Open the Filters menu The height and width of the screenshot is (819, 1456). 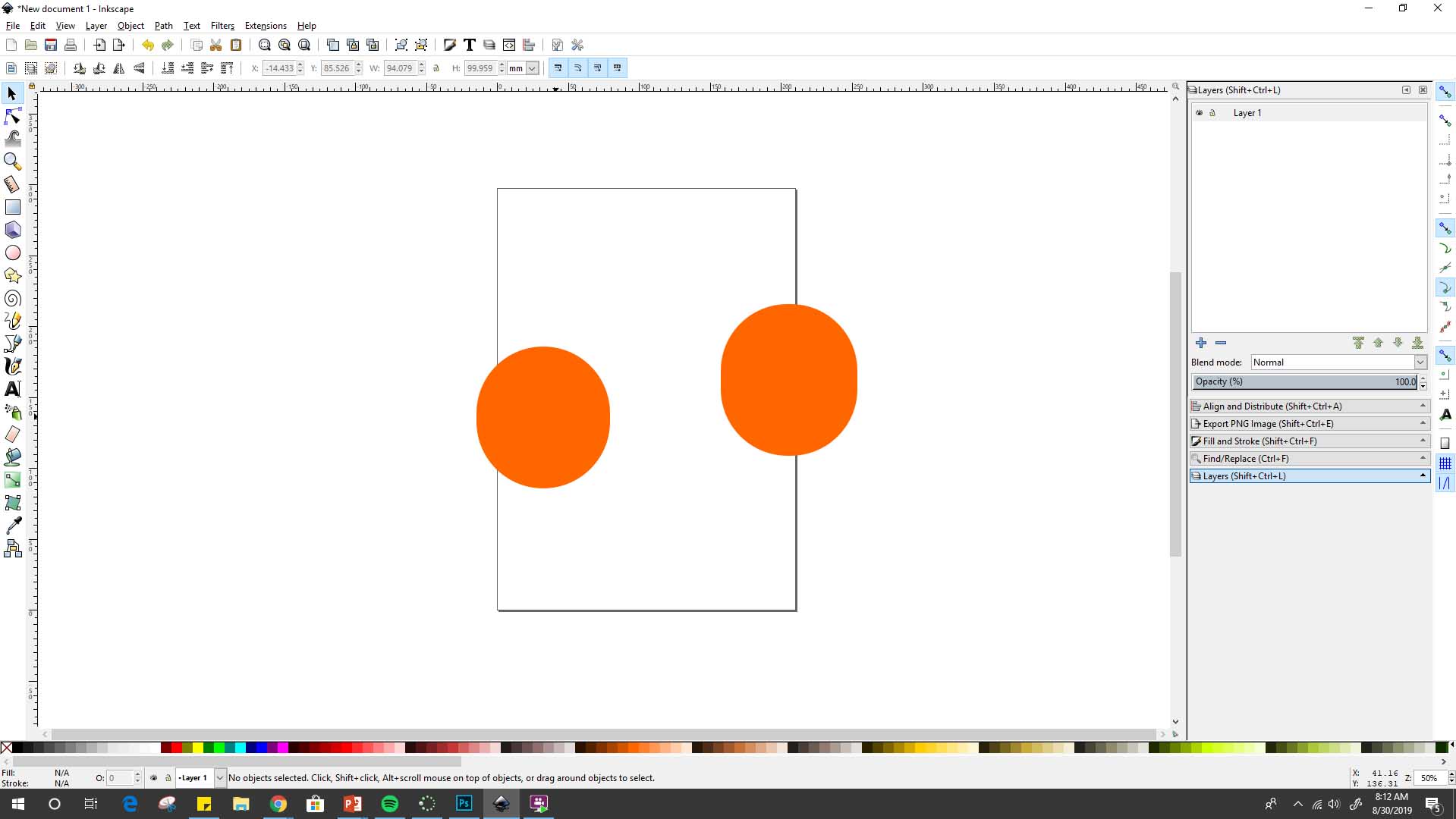tap(222, 25)
